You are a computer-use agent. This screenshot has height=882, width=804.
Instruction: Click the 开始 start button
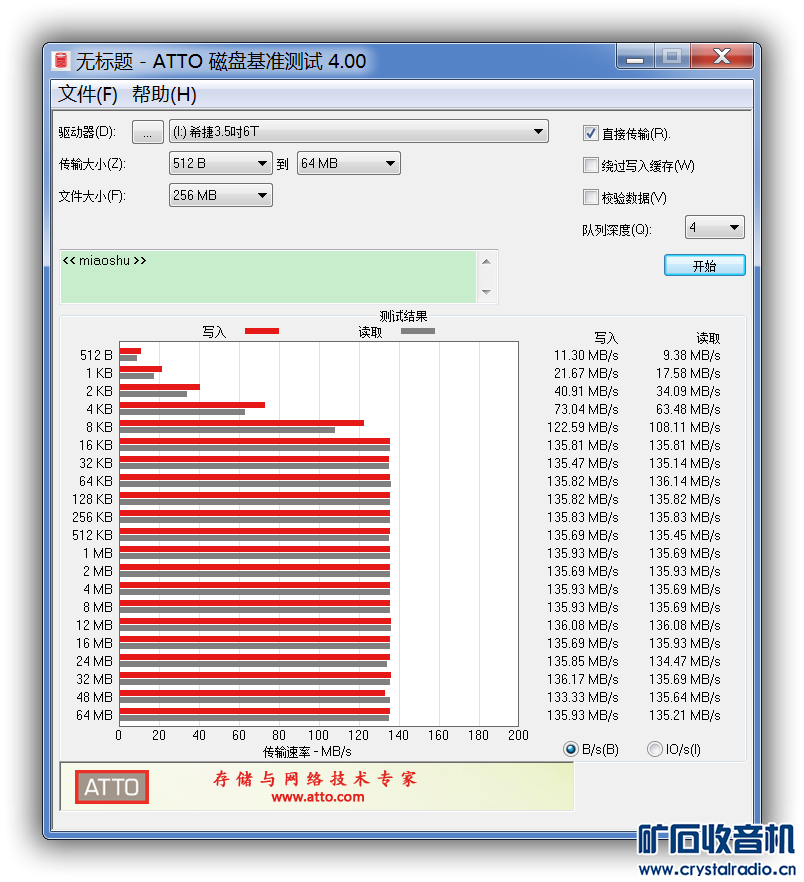(x=704, y=266)
